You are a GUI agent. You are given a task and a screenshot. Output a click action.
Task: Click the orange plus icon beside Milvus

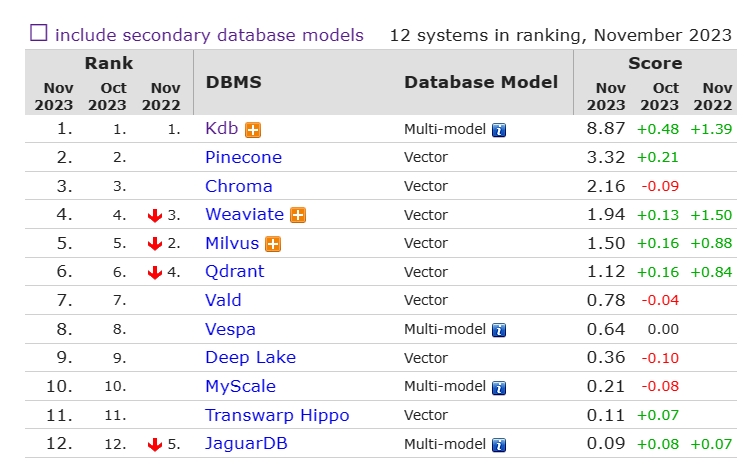tap(273, 244)
